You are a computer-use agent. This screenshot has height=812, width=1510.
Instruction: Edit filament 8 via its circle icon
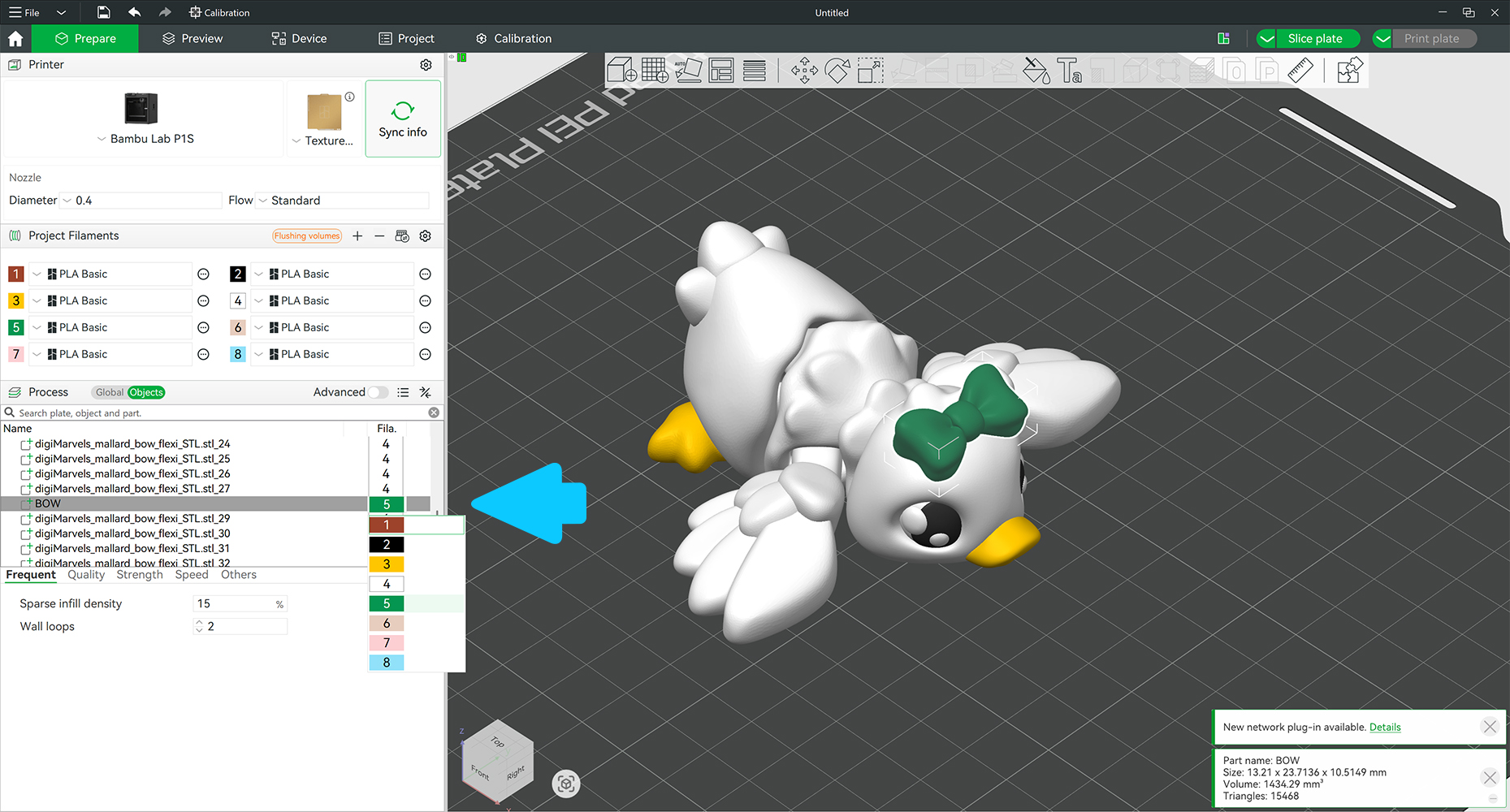point(425,355)
